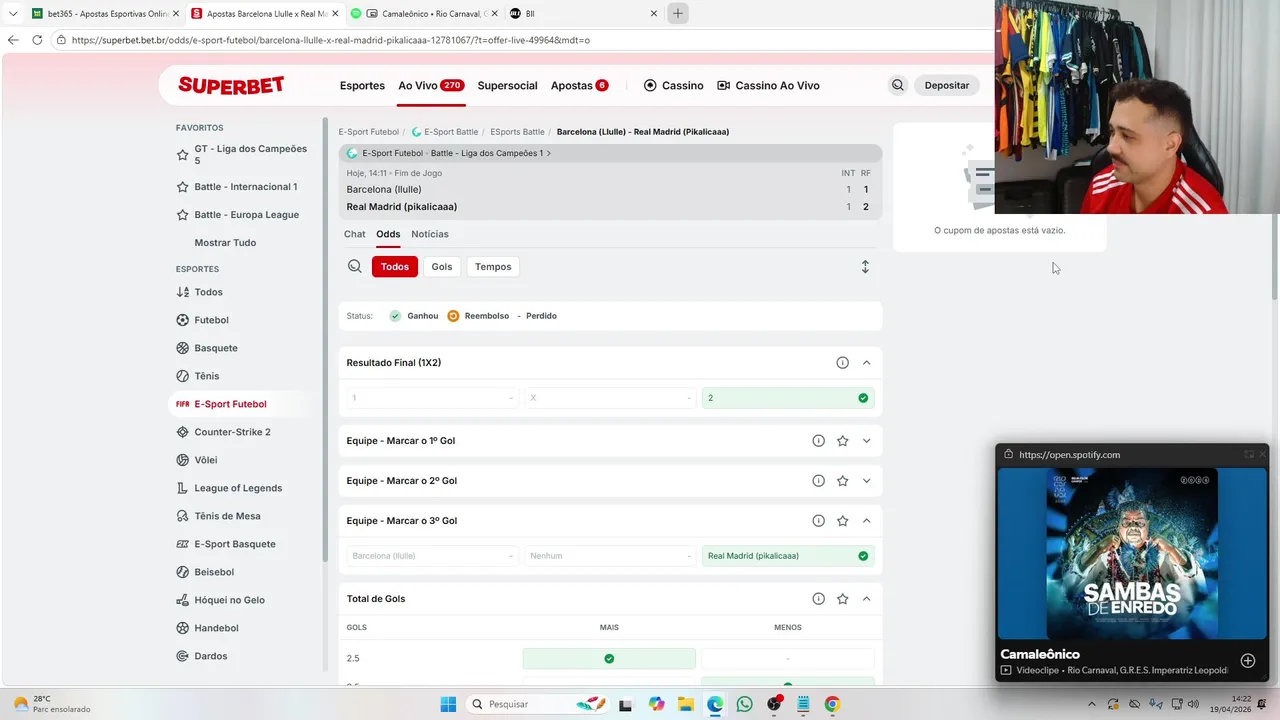
Task: Open Google Chrome from the taskbar
Action: (832, 704)
